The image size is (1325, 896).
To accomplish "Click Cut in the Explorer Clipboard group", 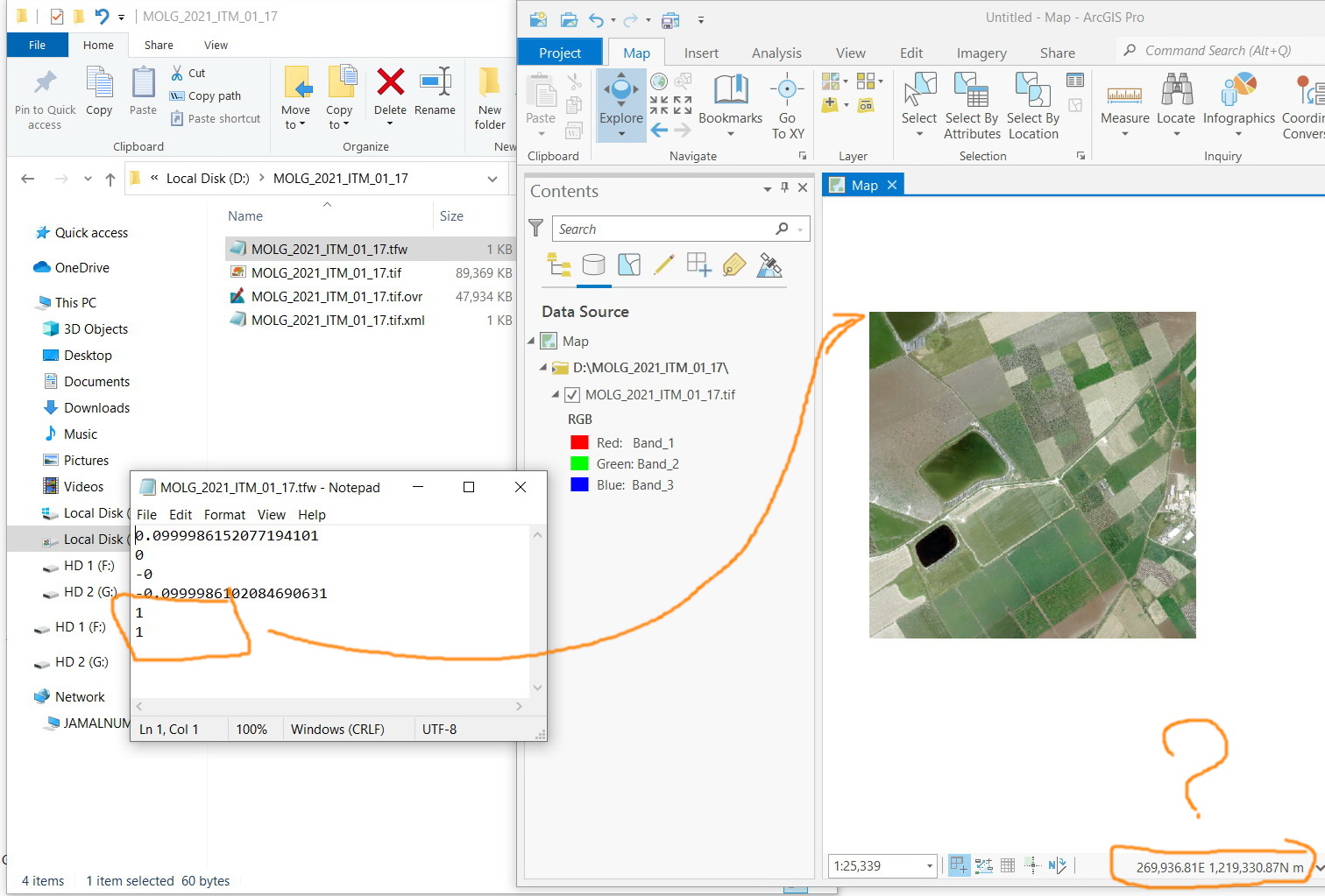I will click(x=188, y=74).
